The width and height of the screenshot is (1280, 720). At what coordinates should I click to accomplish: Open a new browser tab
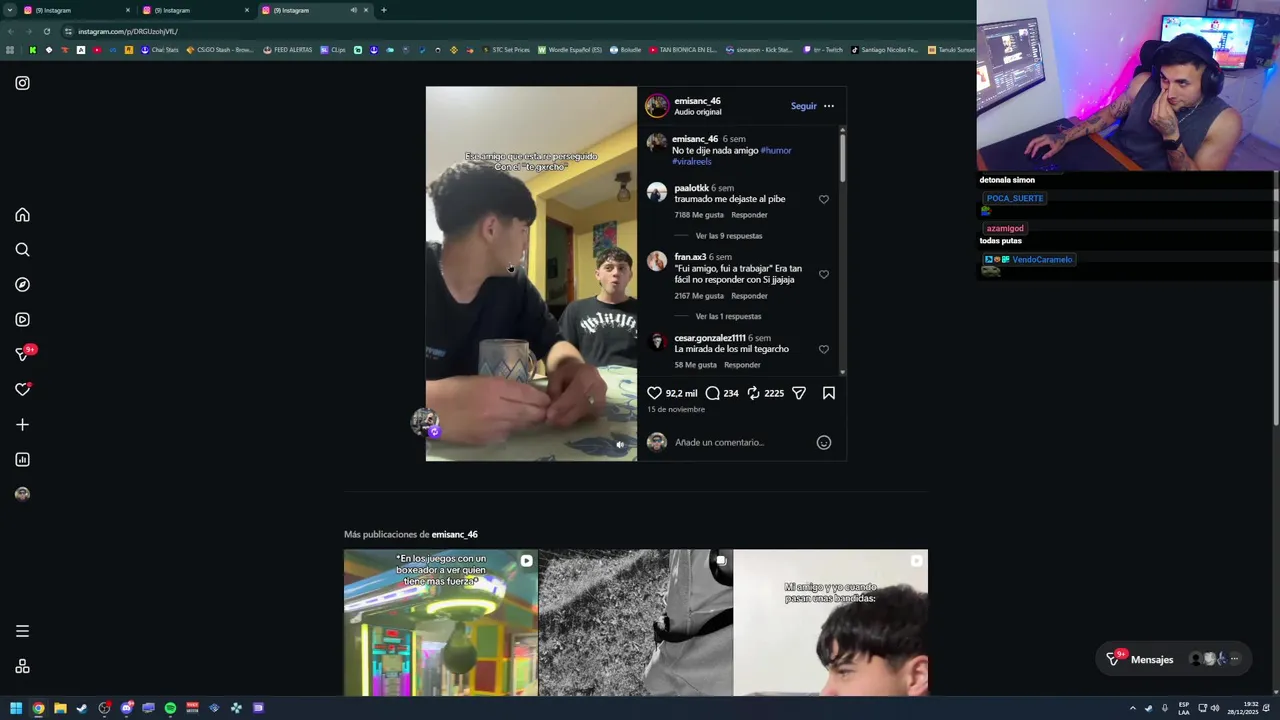[384, 10]
